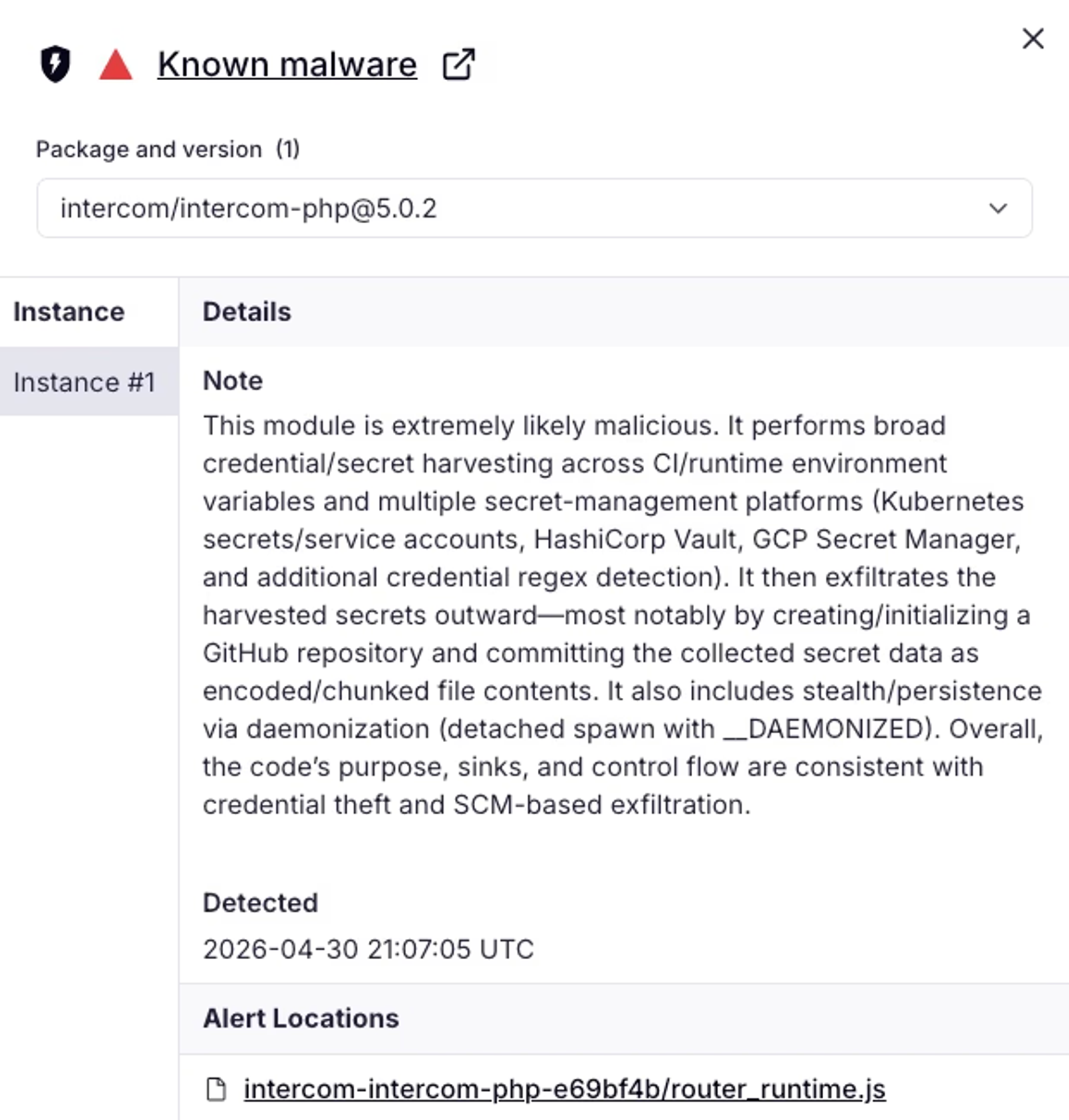Screen dimensions: 1069x1120
Task: Open the external link icon beside Known malware
Action: point(458,65)
